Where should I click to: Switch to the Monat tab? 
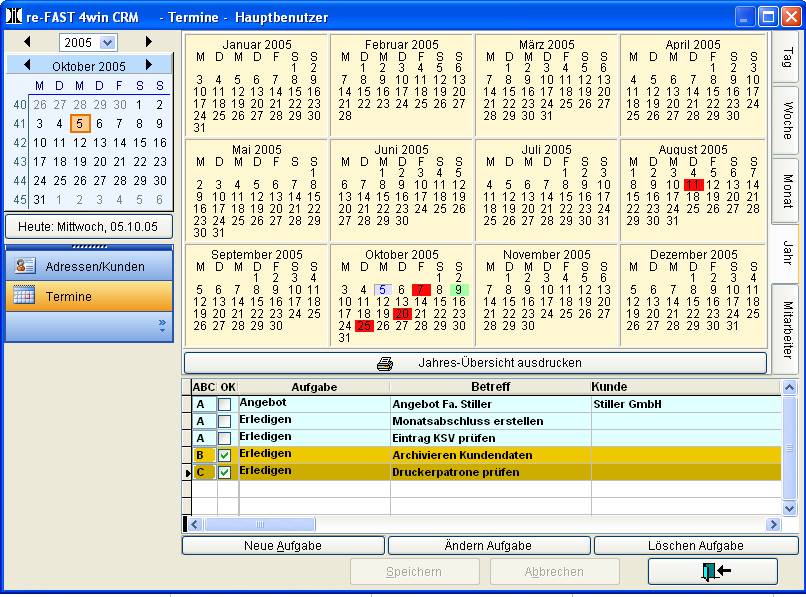tap(785, 191)
